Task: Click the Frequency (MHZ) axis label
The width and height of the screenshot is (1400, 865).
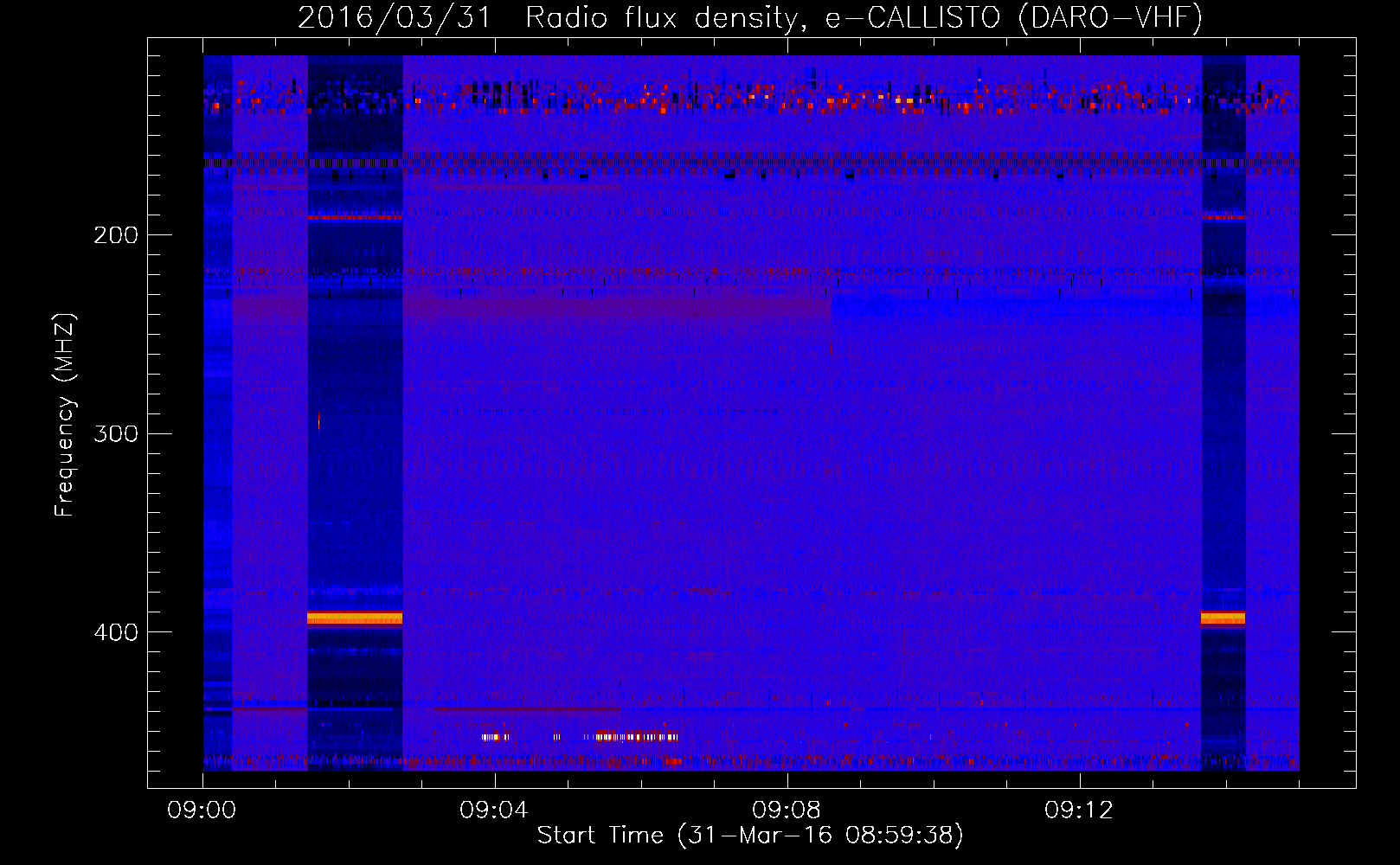Action: pos(65,414)
